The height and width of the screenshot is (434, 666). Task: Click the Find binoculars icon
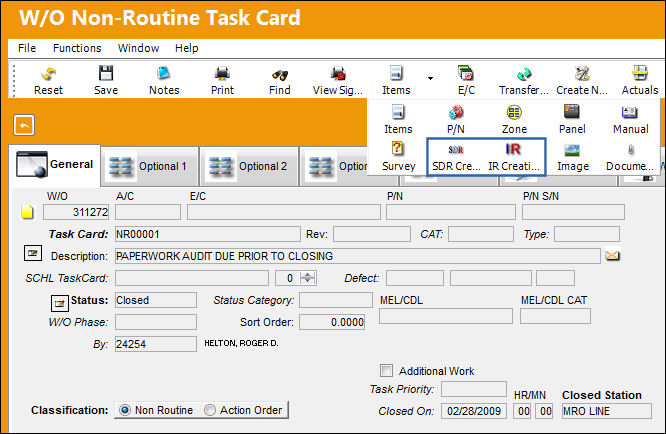point(279,75)
